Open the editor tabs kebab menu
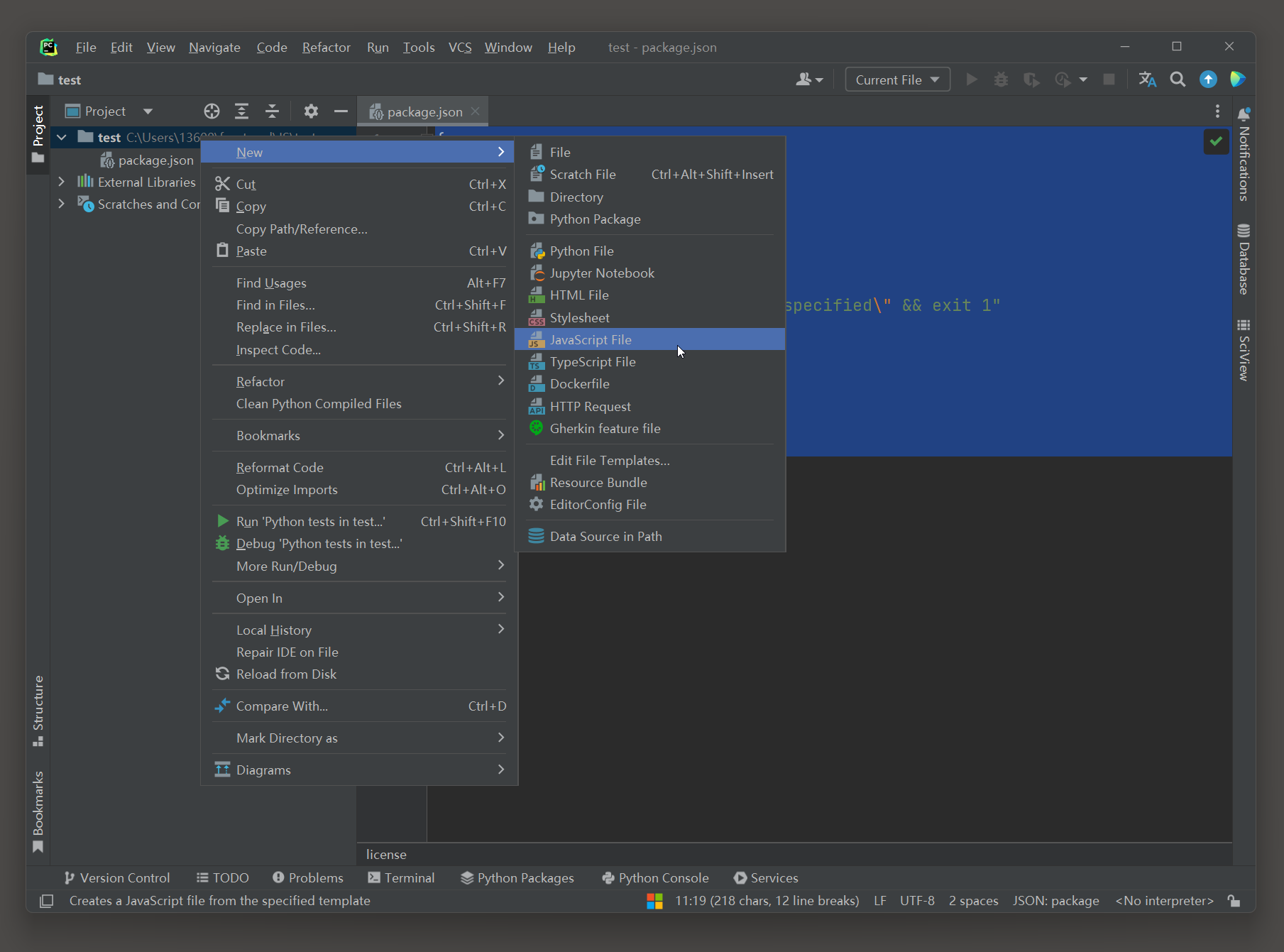Viewport: 1284px width, 952px height. pos(1217,111)
